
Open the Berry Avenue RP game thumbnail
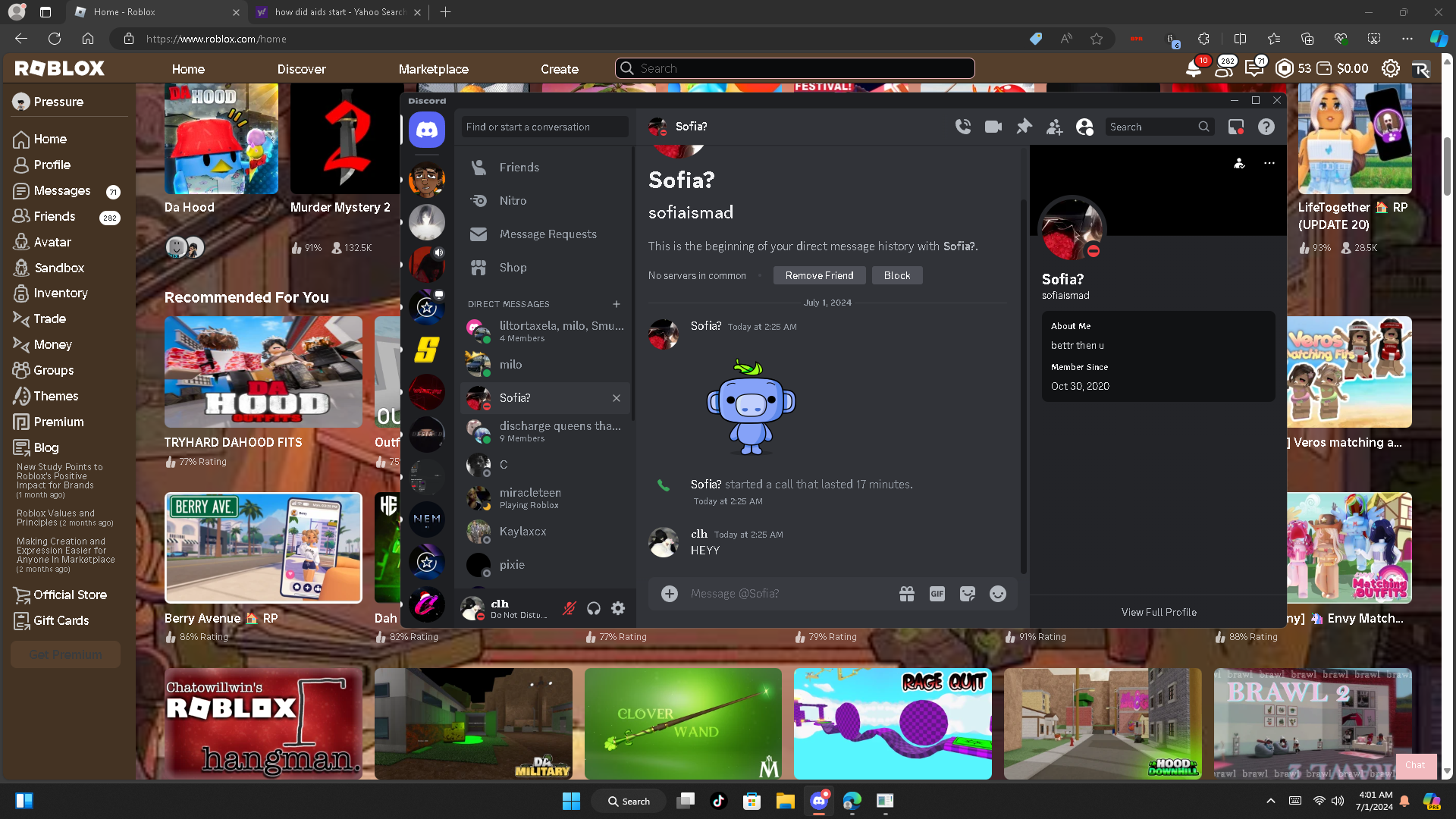263,548
